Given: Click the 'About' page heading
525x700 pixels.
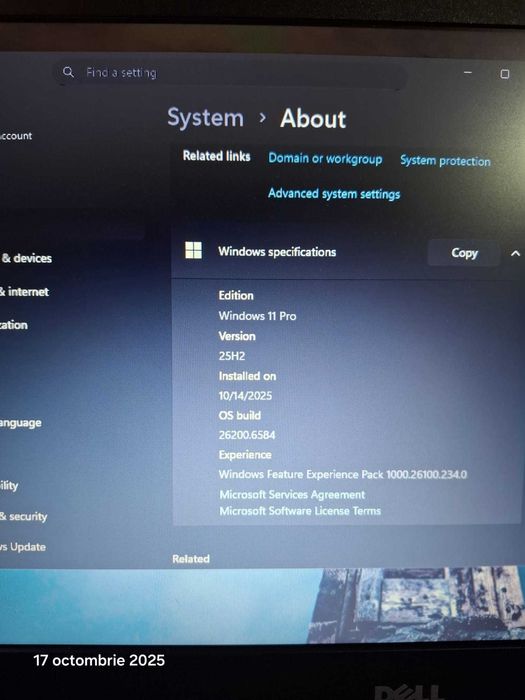Looking at the screenshot, I should [313, 119].
